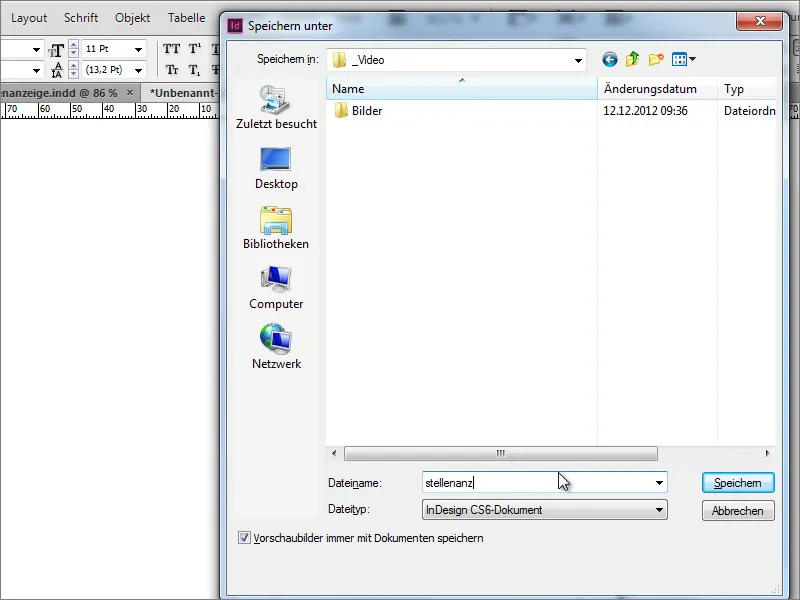Click Superscript T formatting icon
The height and width of the screenshot is (600, 800).
(x=195, y=49)
